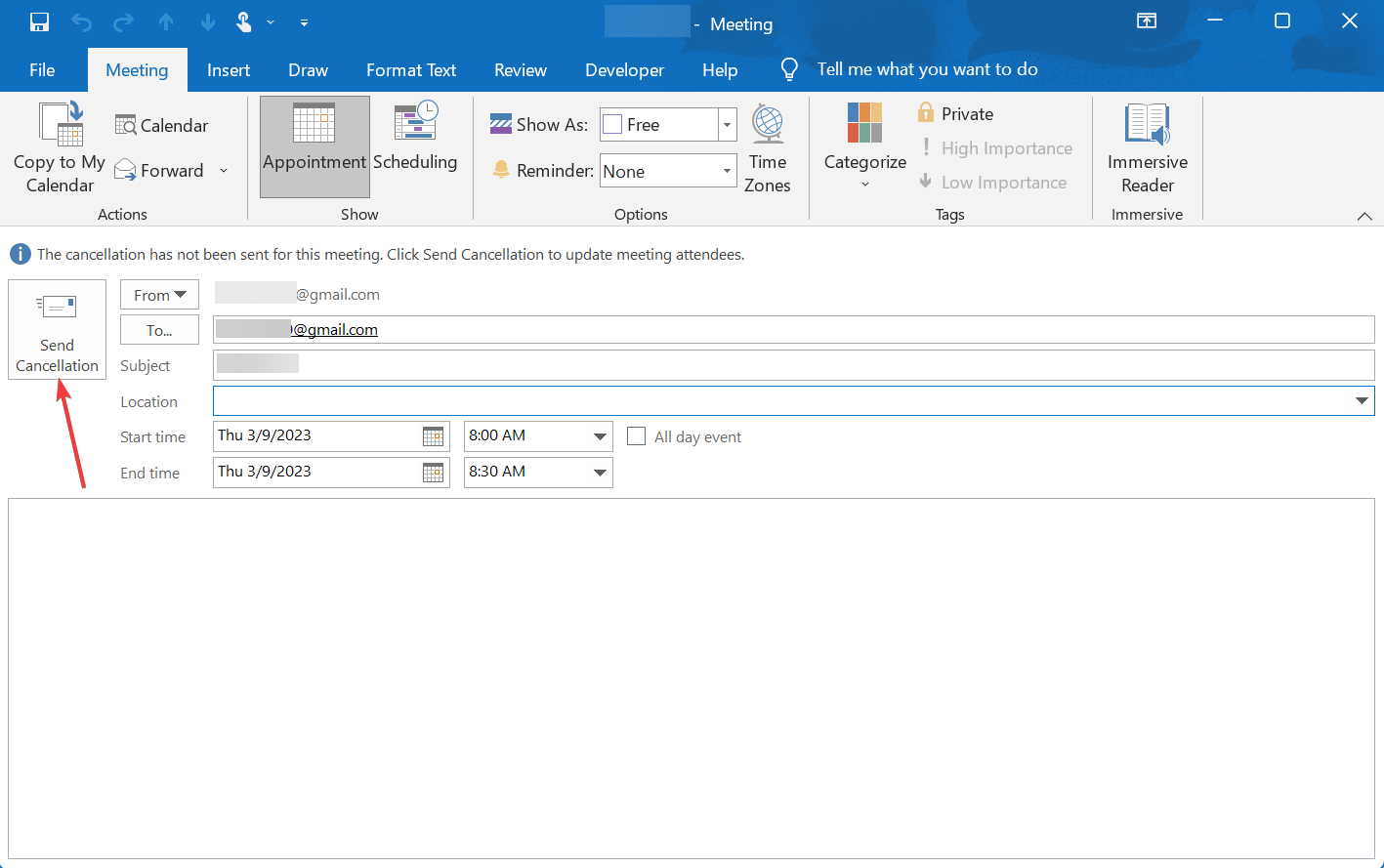Switch to the Insert ribbon tab
The width and height of the screenshot is (1384, 868).
tap(229, 70)
